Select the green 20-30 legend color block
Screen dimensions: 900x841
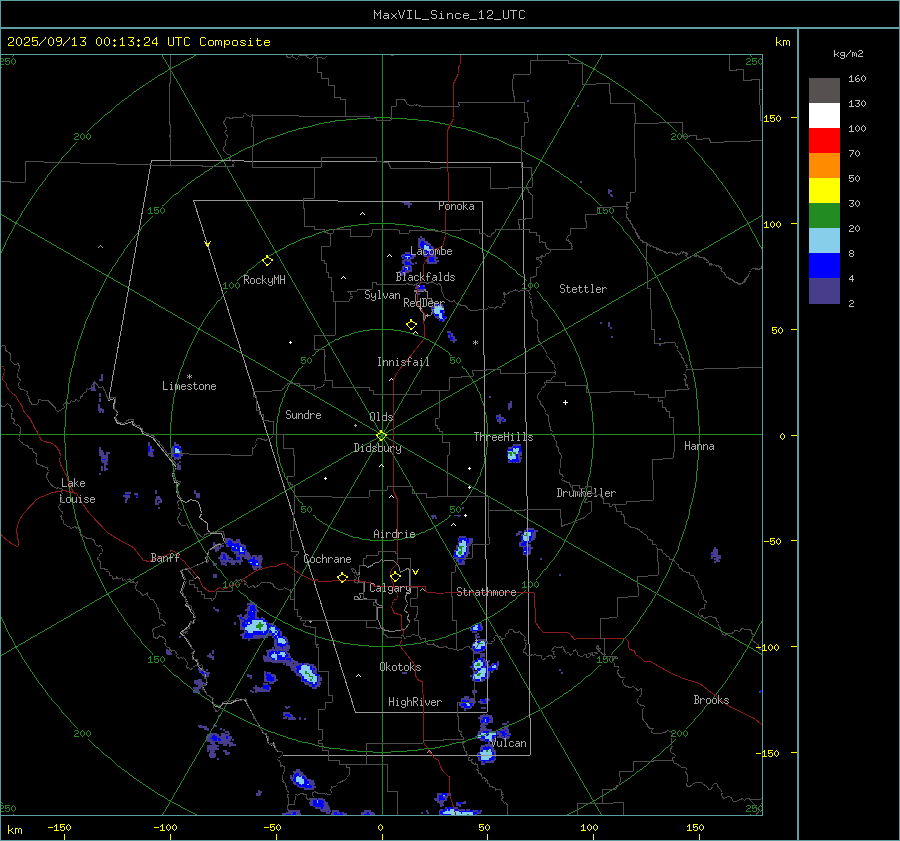point(824,216)
